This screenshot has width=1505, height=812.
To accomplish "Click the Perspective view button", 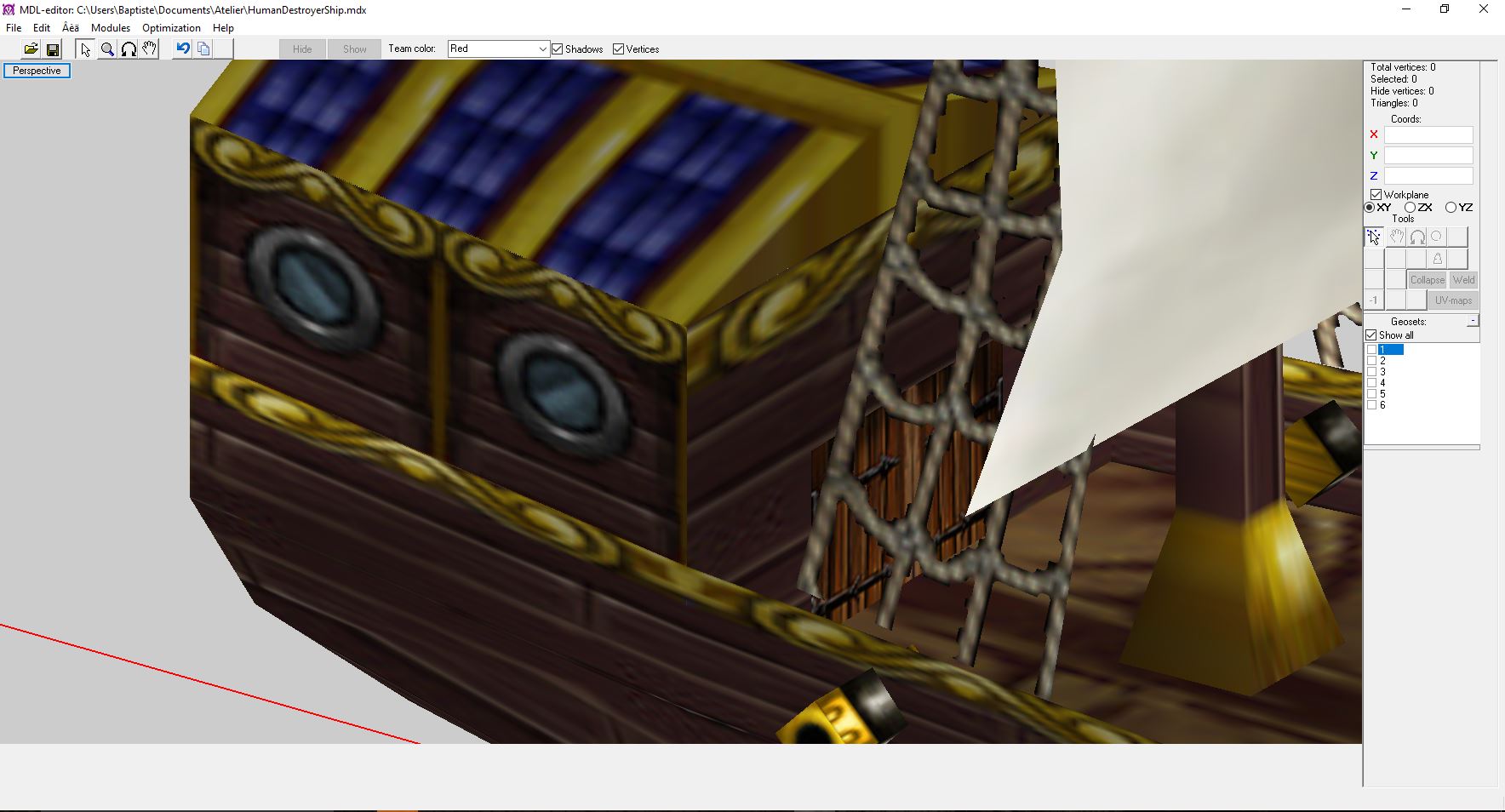I will click(37, 71).
